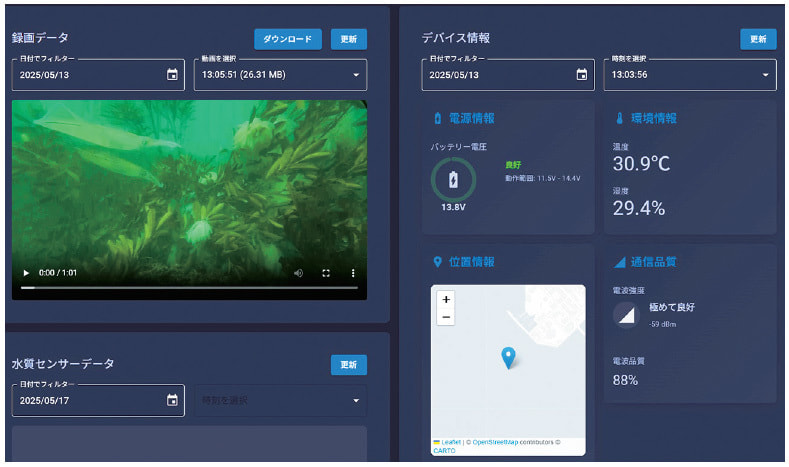Viewport: 789px width, 467px height.
Task: Zoom in on the location map
Action: click(446, 299)
